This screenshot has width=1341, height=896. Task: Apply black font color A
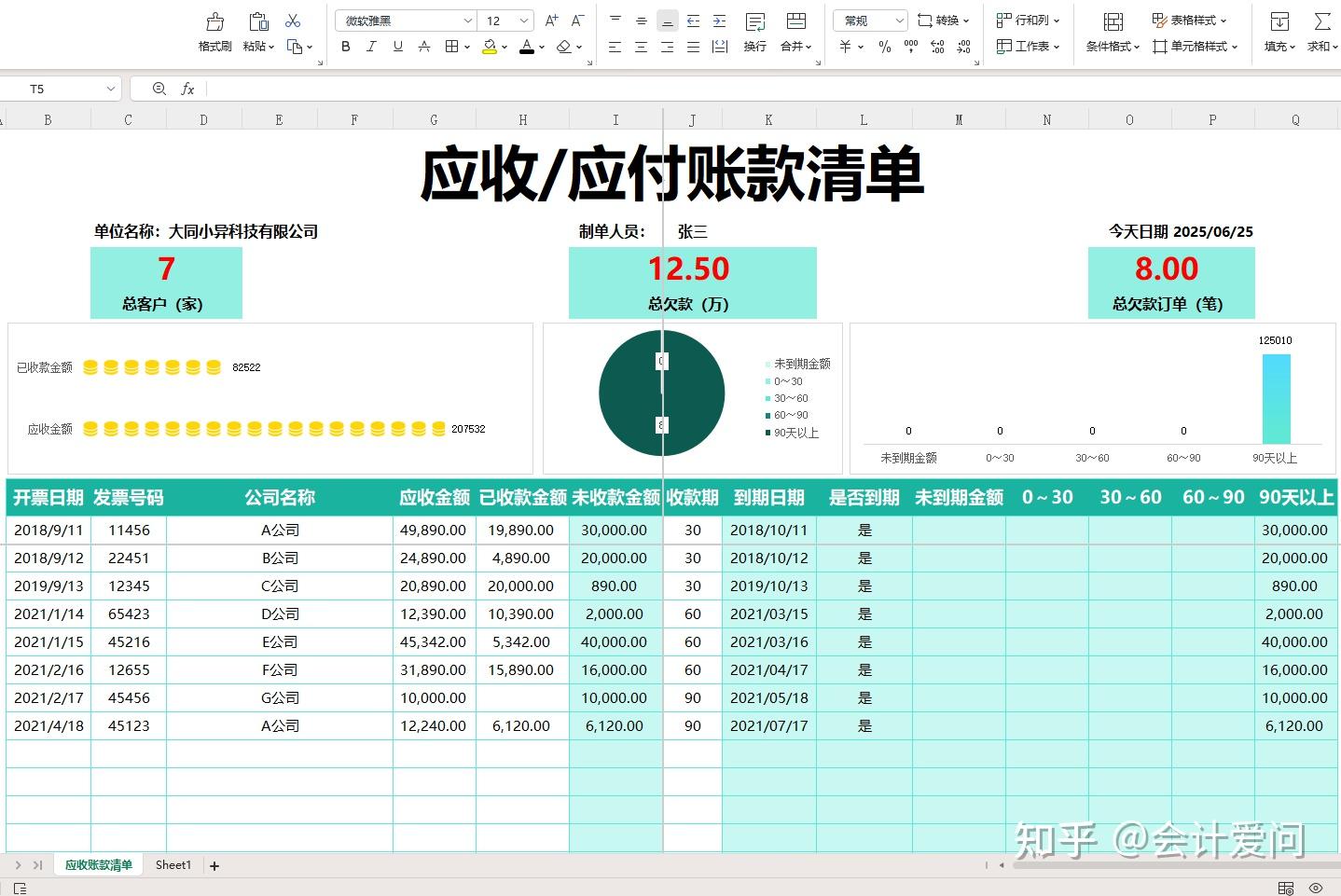(x=527, y=46)
